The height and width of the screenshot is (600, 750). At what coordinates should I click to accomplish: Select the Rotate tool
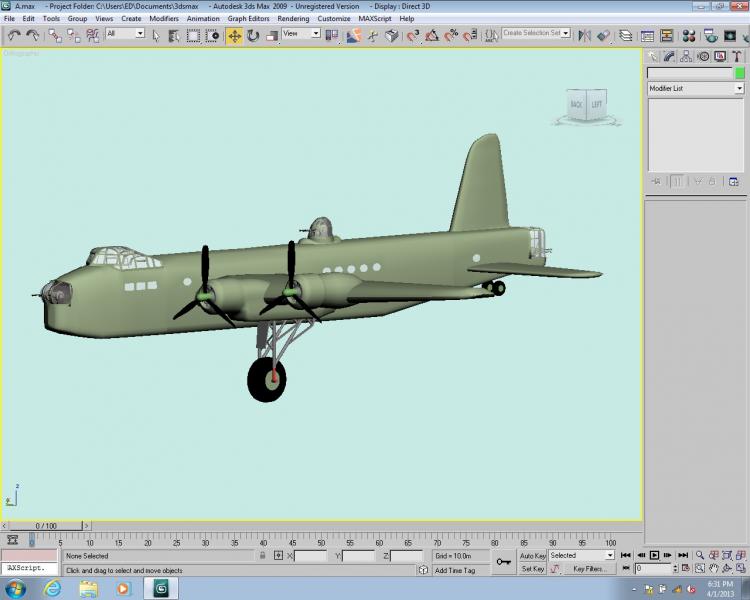tap(253, 36)
